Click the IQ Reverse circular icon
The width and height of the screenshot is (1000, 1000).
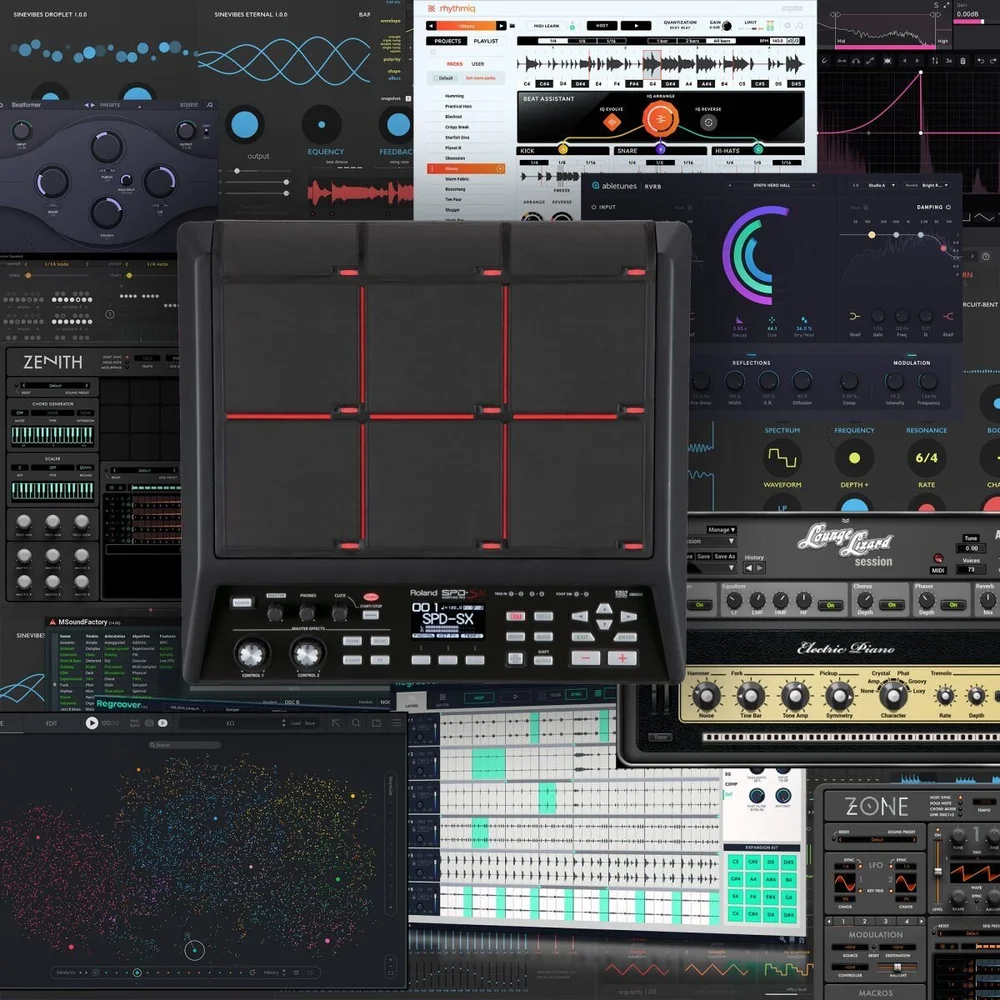pyautogui.click(x=709, y=122)
